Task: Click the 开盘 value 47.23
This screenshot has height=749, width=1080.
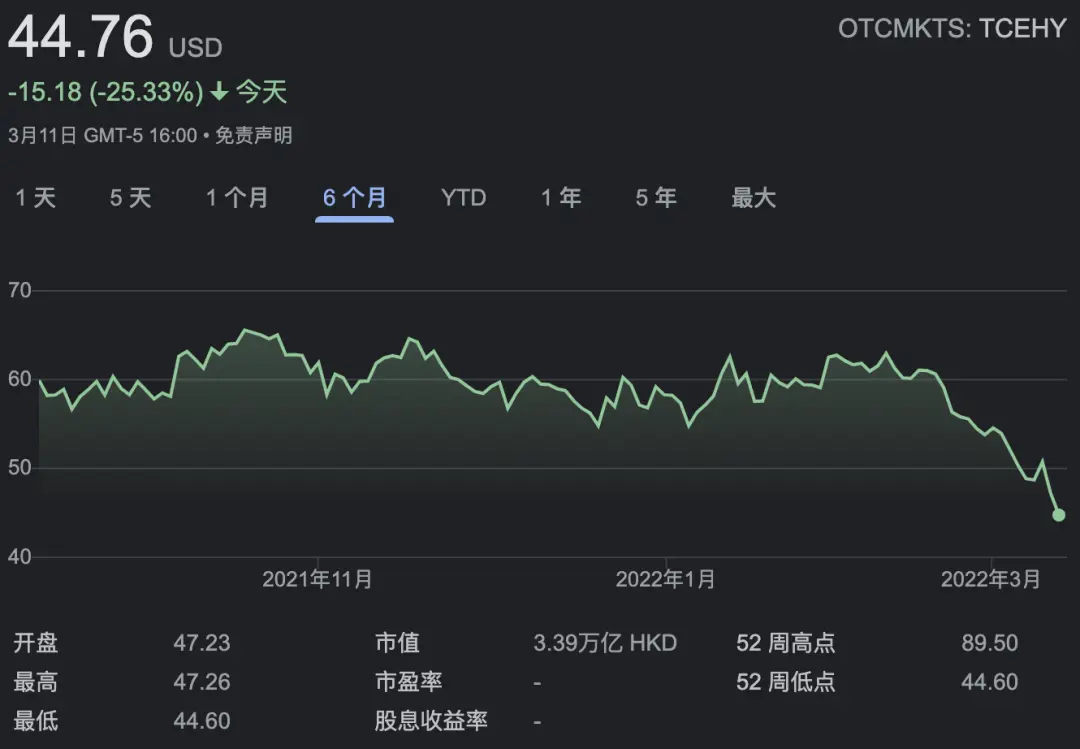Action: click(x=201, y=643)
